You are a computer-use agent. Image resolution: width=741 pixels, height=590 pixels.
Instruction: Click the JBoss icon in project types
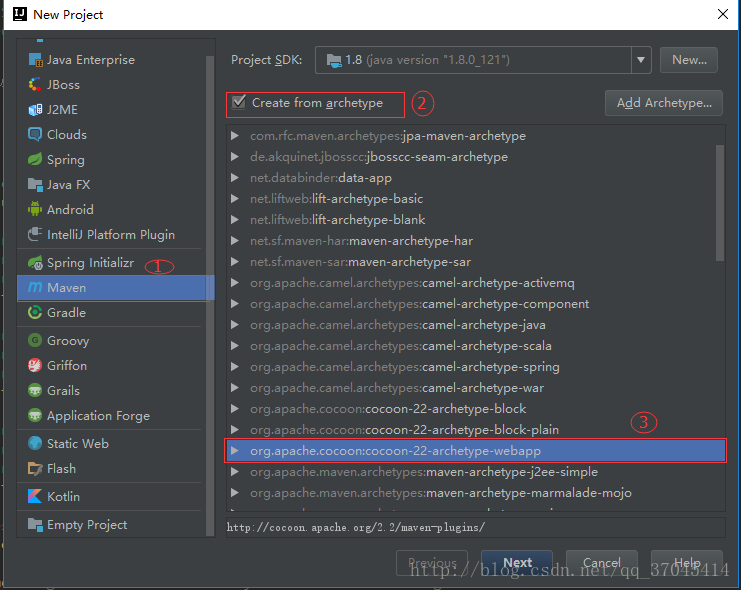tap(35, 85)
